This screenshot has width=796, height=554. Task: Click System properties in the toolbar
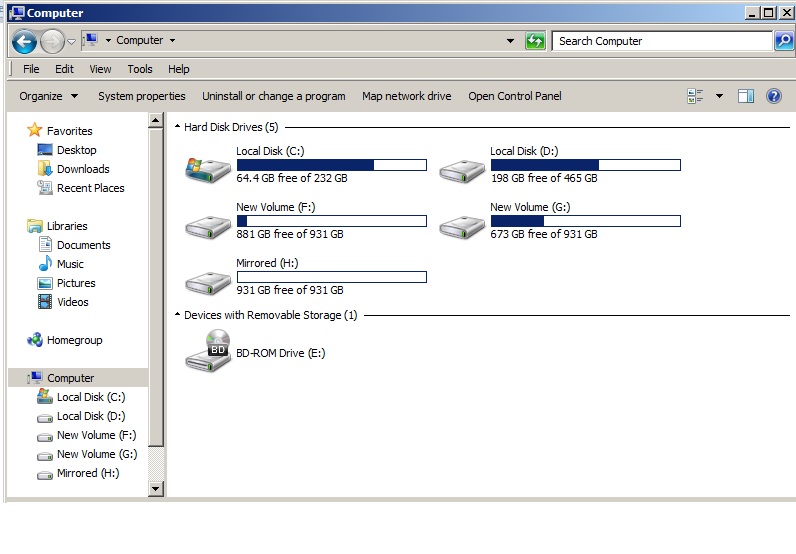tap(142, 96)
